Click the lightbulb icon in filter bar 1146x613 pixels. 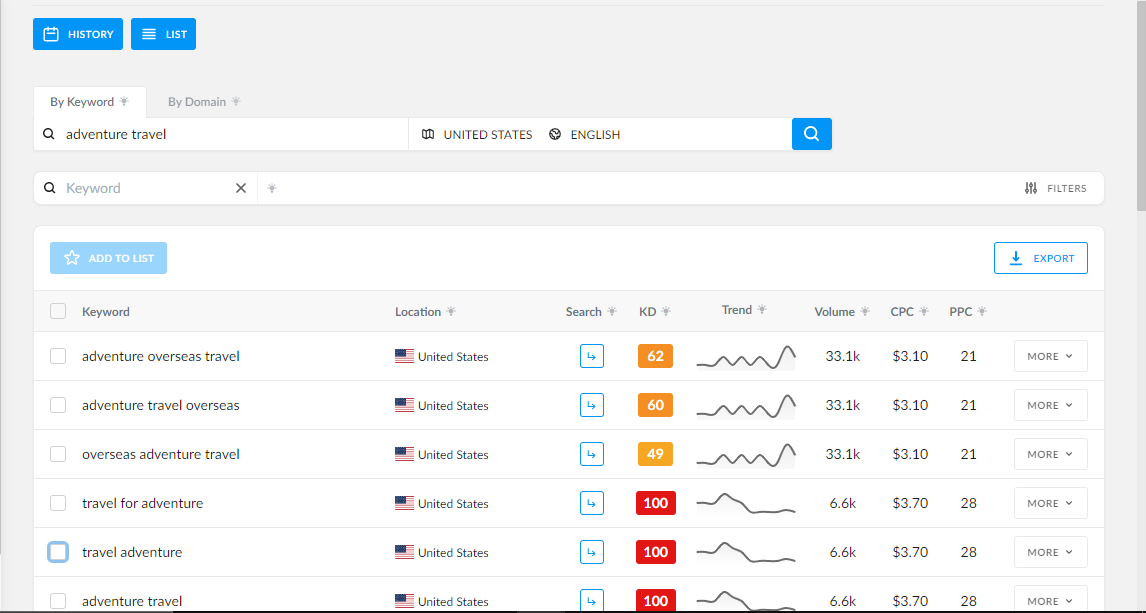[272, 188]
